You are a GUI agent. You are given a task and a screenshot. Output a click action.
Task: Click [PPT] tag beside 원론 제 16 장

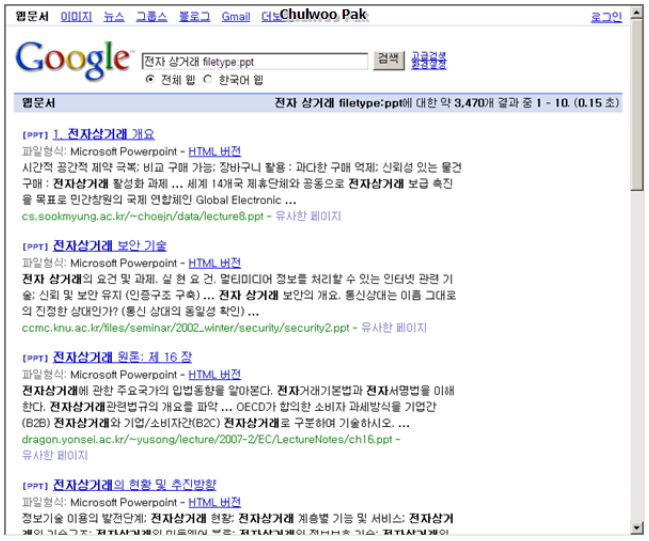(x=35, y=358)
